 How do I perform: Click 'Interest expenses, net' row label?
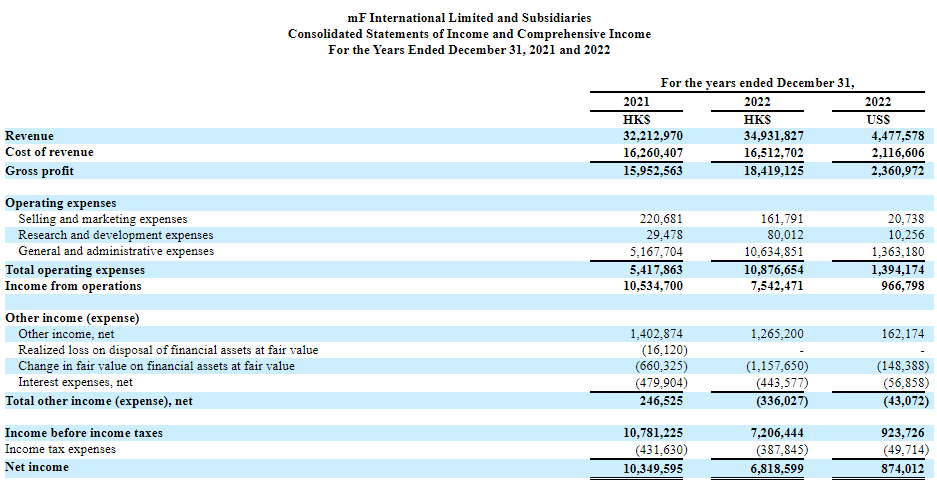coord(75,381)
